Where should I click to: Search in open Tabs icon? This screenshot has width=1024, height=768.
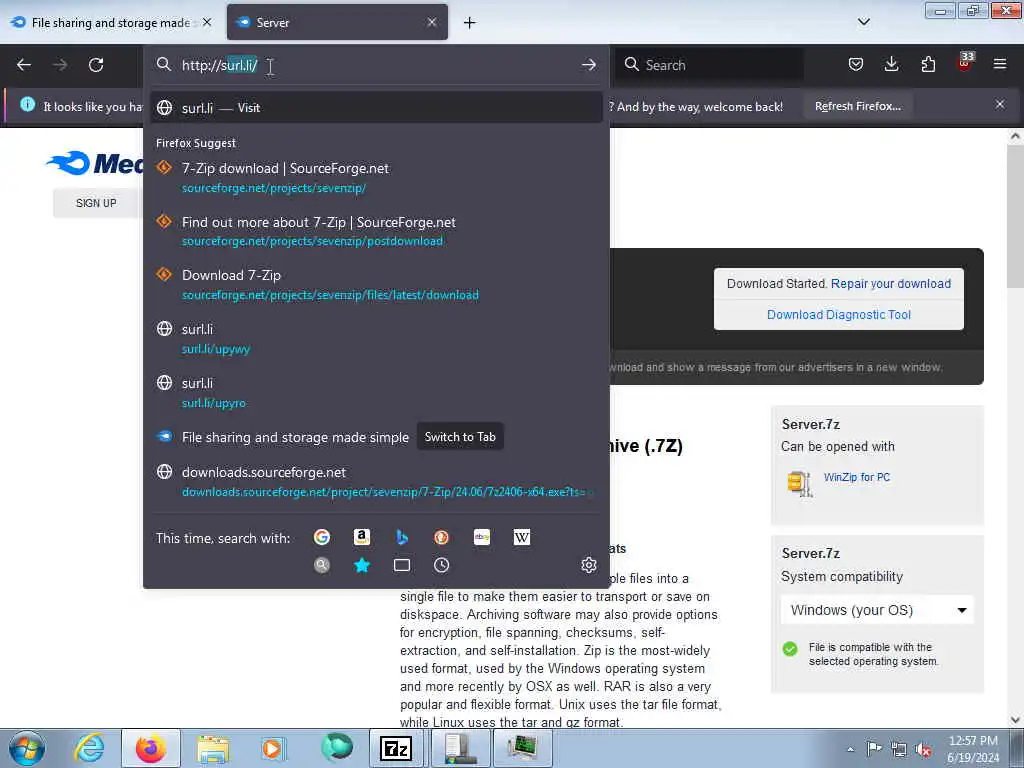402,565
